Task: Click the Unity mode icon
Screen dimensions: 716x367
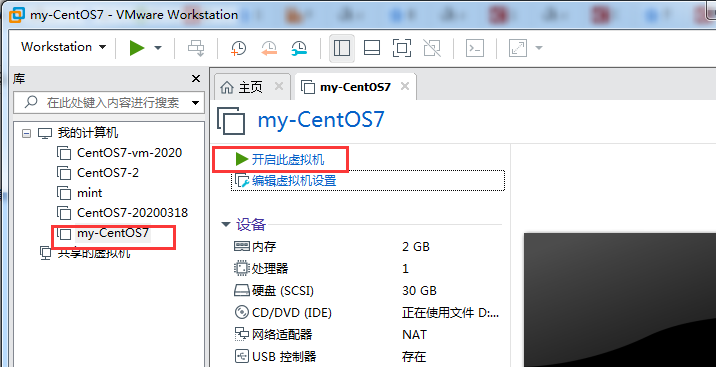Action: (x=432, y=48)
